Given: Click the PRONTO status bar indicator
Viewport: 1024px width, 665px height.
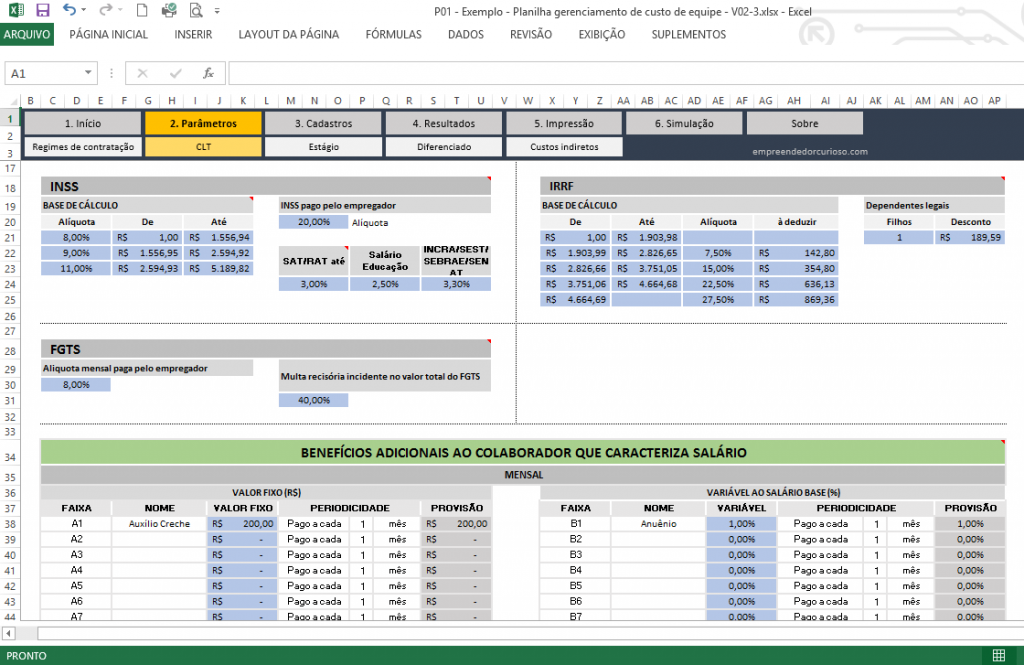Looking at the screenshot, I should tap(27, 656).
